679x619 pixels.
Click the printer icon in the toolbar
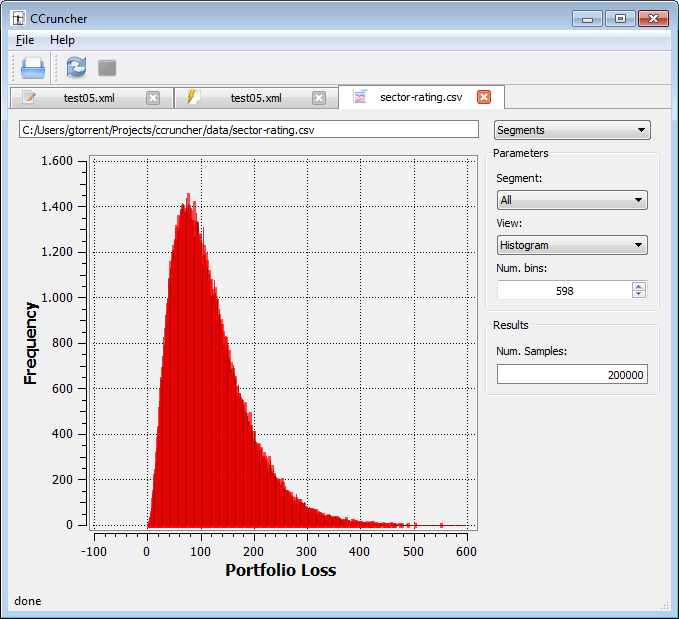click(x=33, y=68)
